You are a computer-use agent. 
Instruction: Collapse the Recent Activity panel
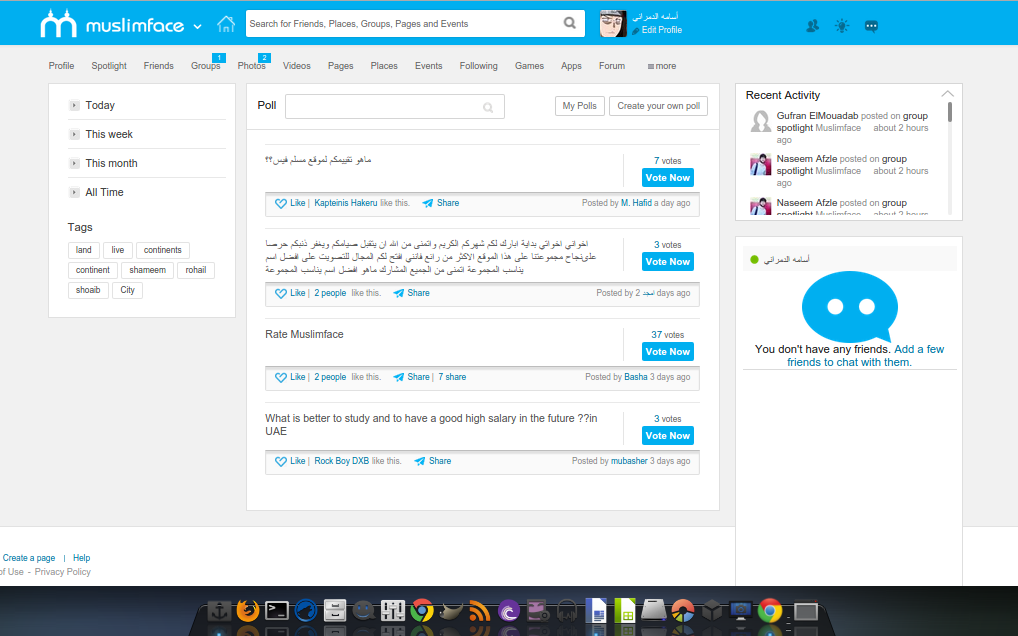pyautogui.click(x=948, y=94)
